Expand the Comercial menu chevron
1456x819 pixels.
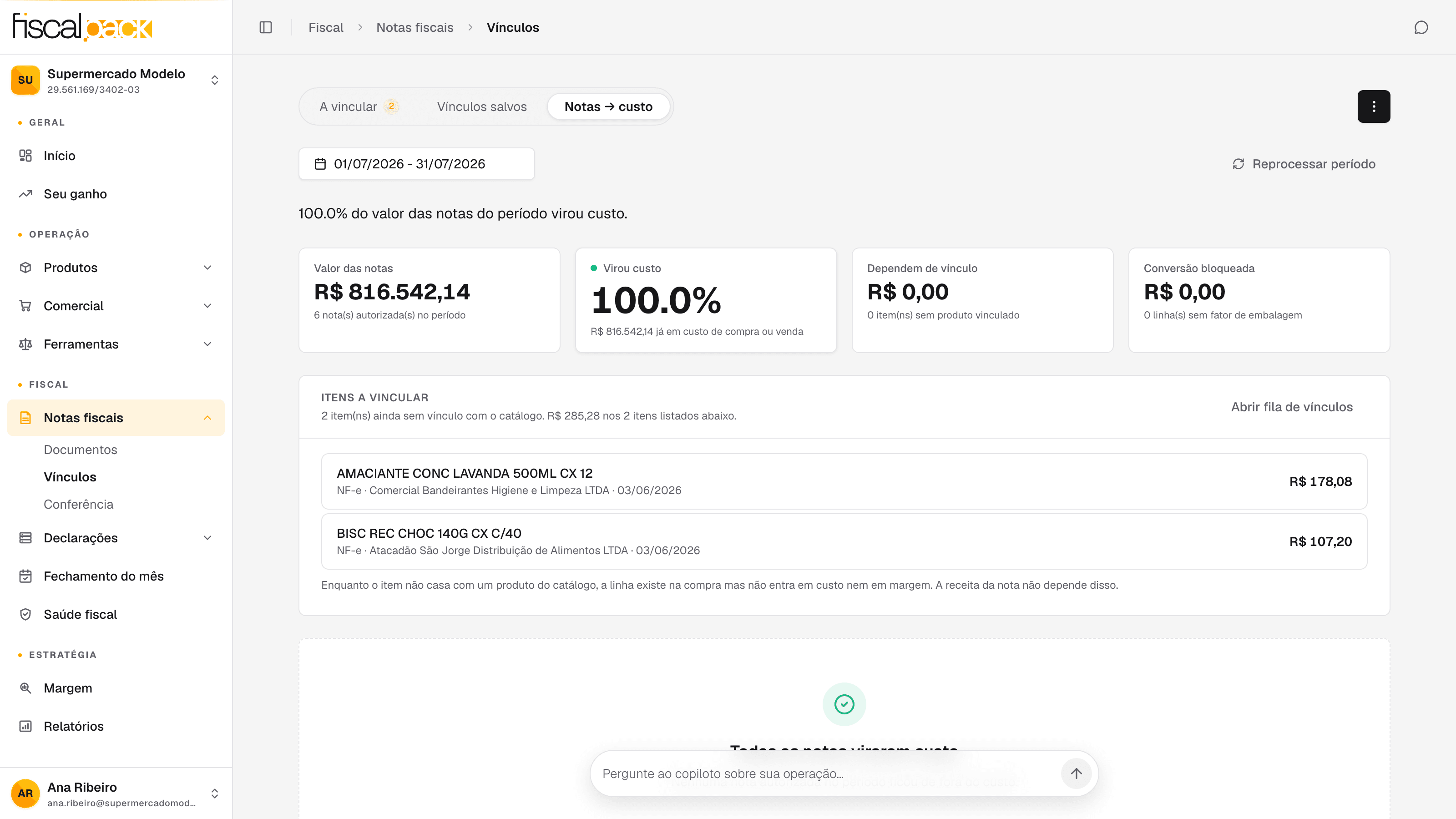pos(207,306)
